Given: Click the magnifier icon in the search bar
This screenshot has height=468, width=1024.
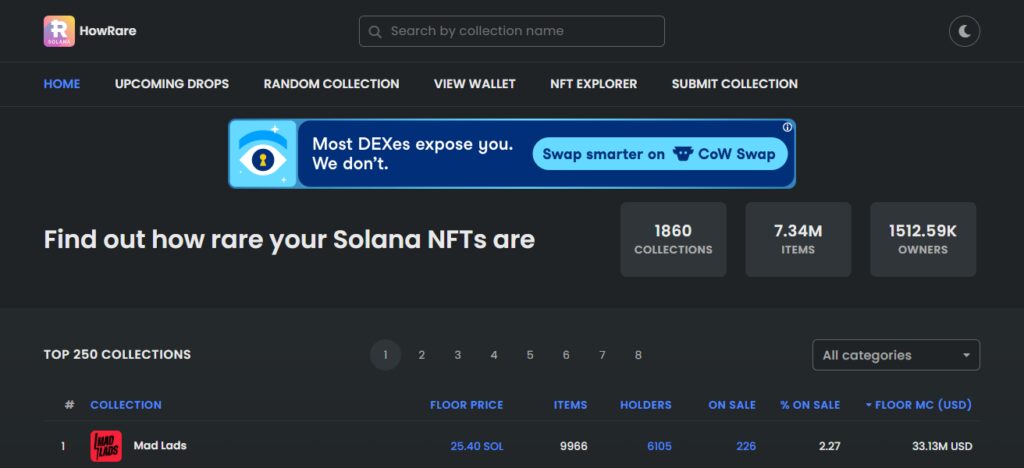Looking at the screenshot, I should tap(375, 31).
